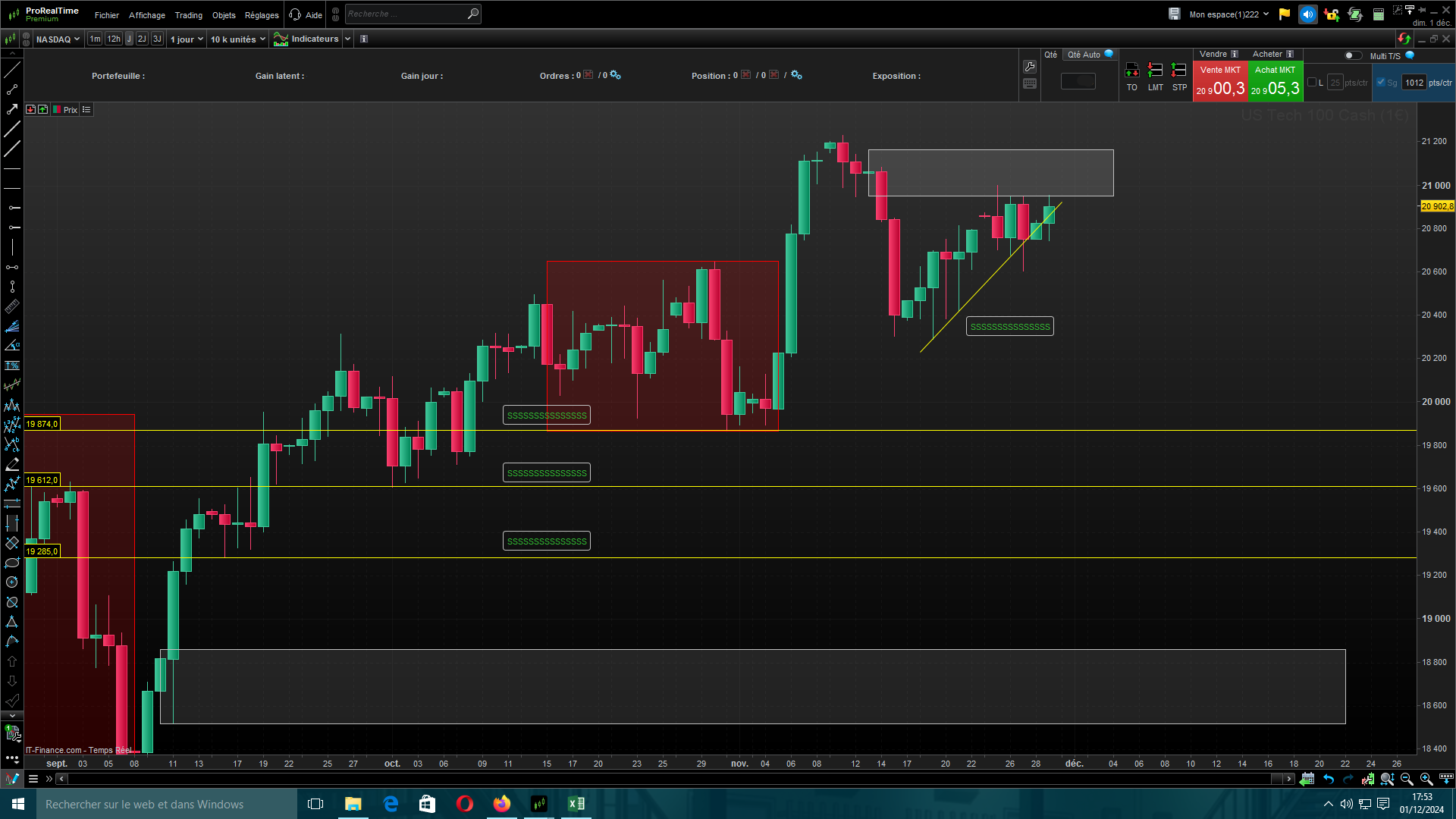
Task: Open the Trading menu
Action: (188, 15)
